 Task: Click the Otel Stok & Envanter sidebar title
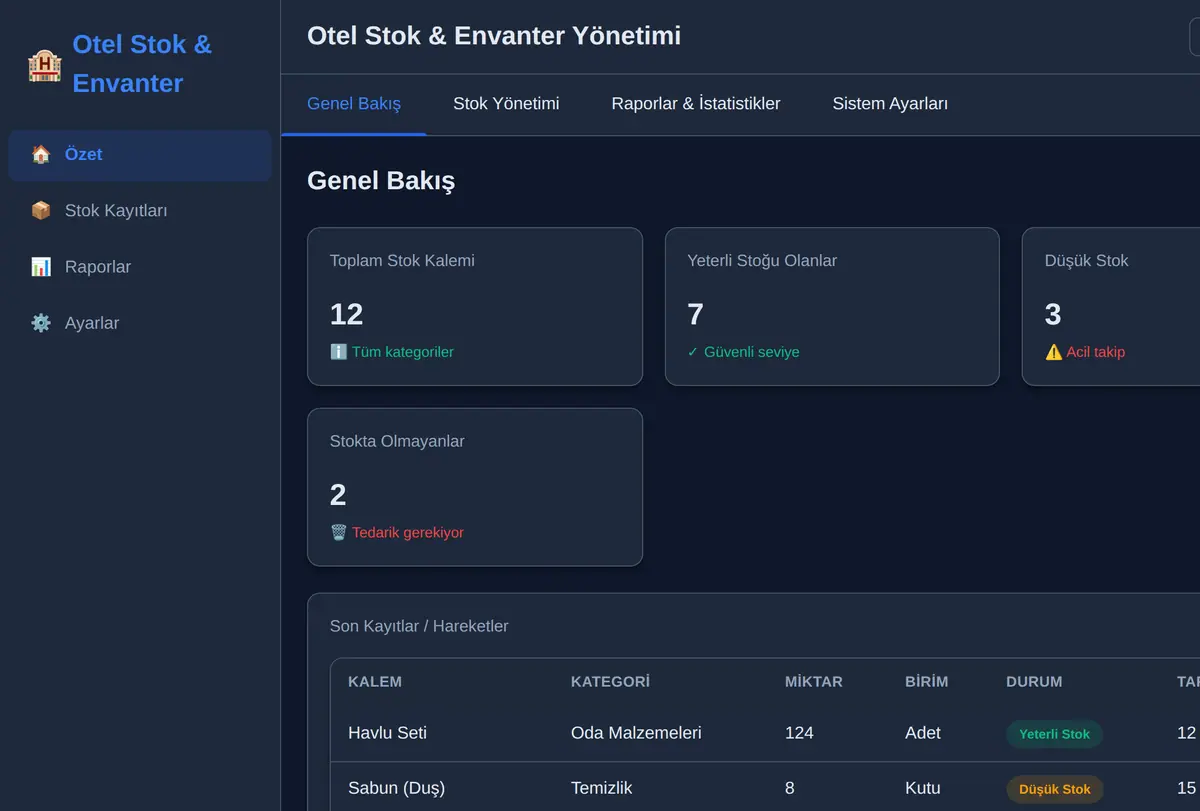click(x=142, y=64)
